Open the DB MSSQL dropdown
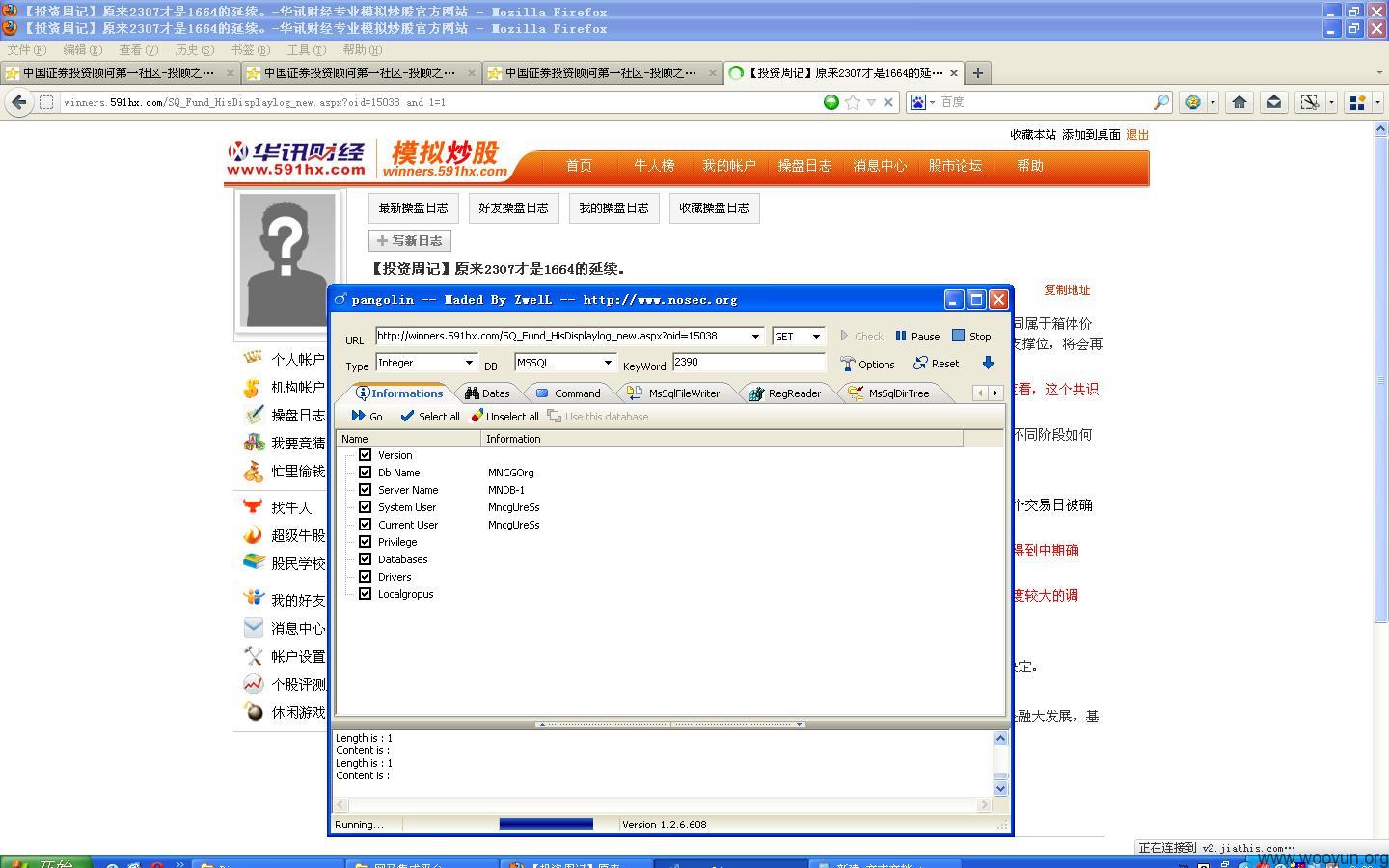 (x=608, y=363)
